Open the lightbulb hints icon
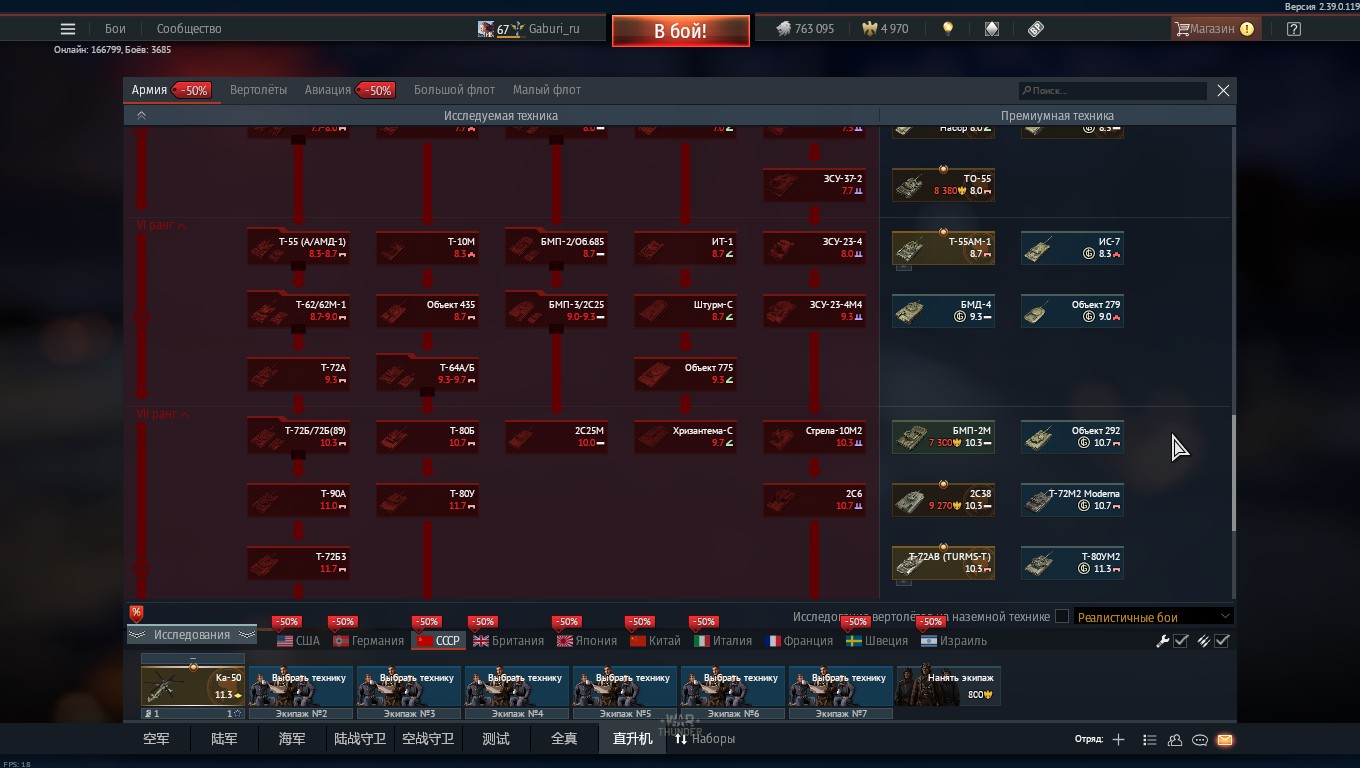1360x768 pixels. 948,29
